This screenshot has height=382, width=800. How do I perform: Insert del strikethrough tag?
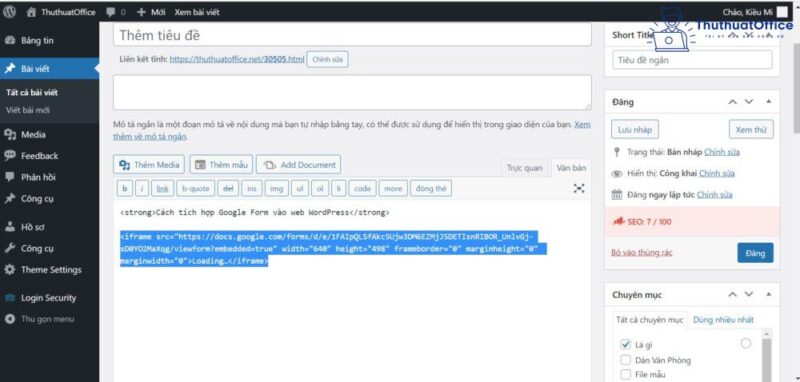pos(228,189)
